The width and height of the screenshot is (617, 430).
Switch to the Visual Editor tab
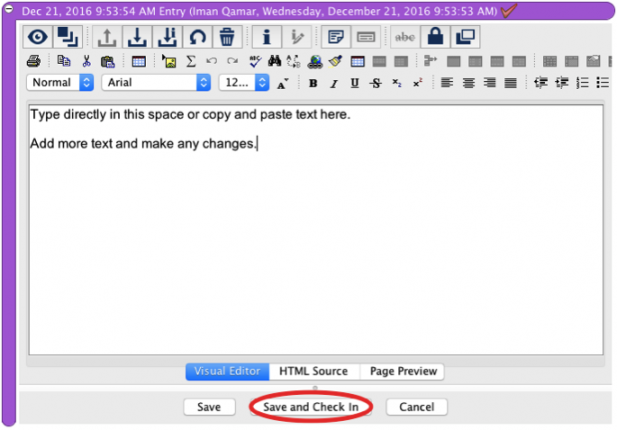[227, 371]
